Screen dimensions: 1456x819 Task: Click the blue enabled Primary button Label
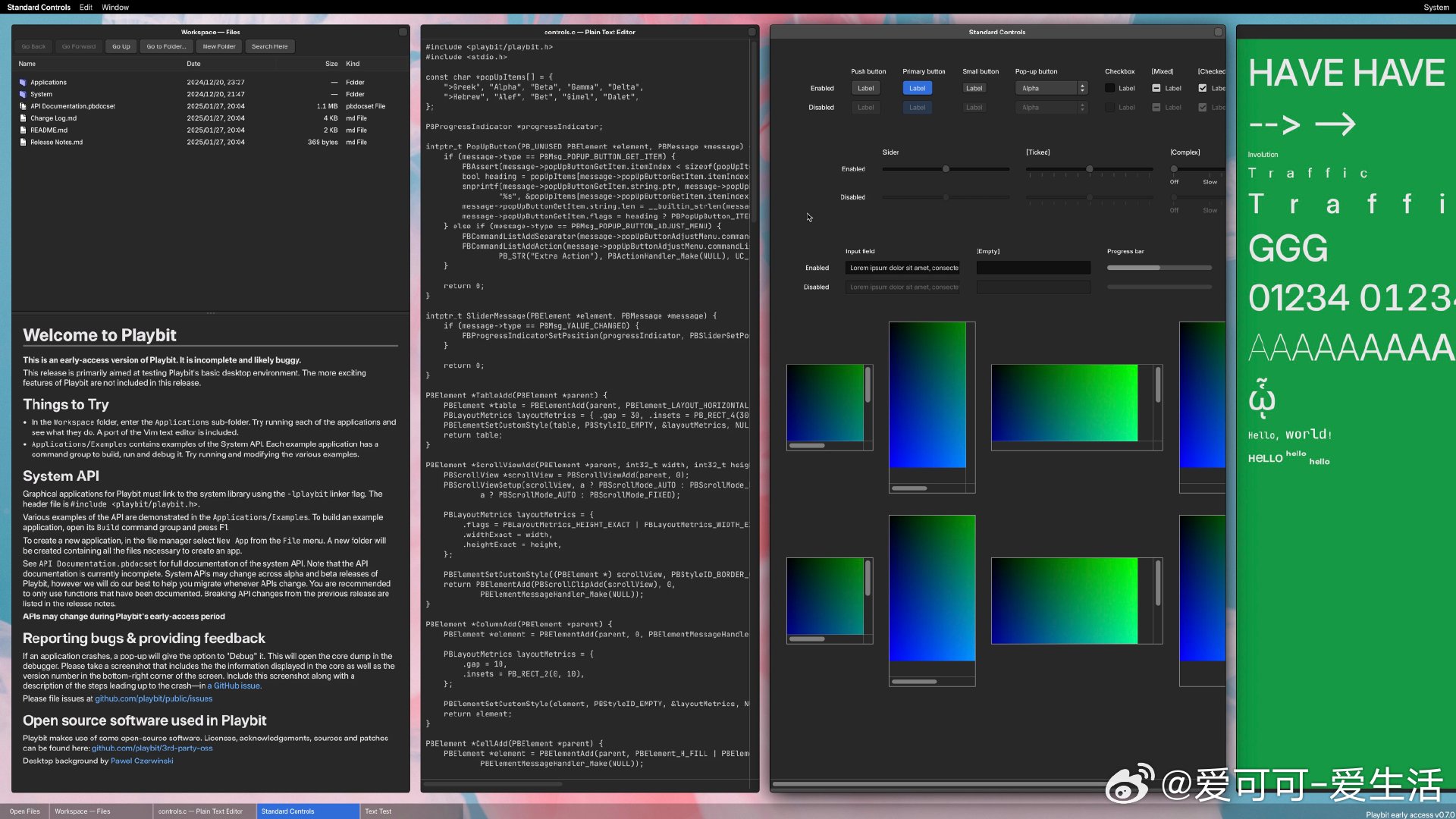917,88
